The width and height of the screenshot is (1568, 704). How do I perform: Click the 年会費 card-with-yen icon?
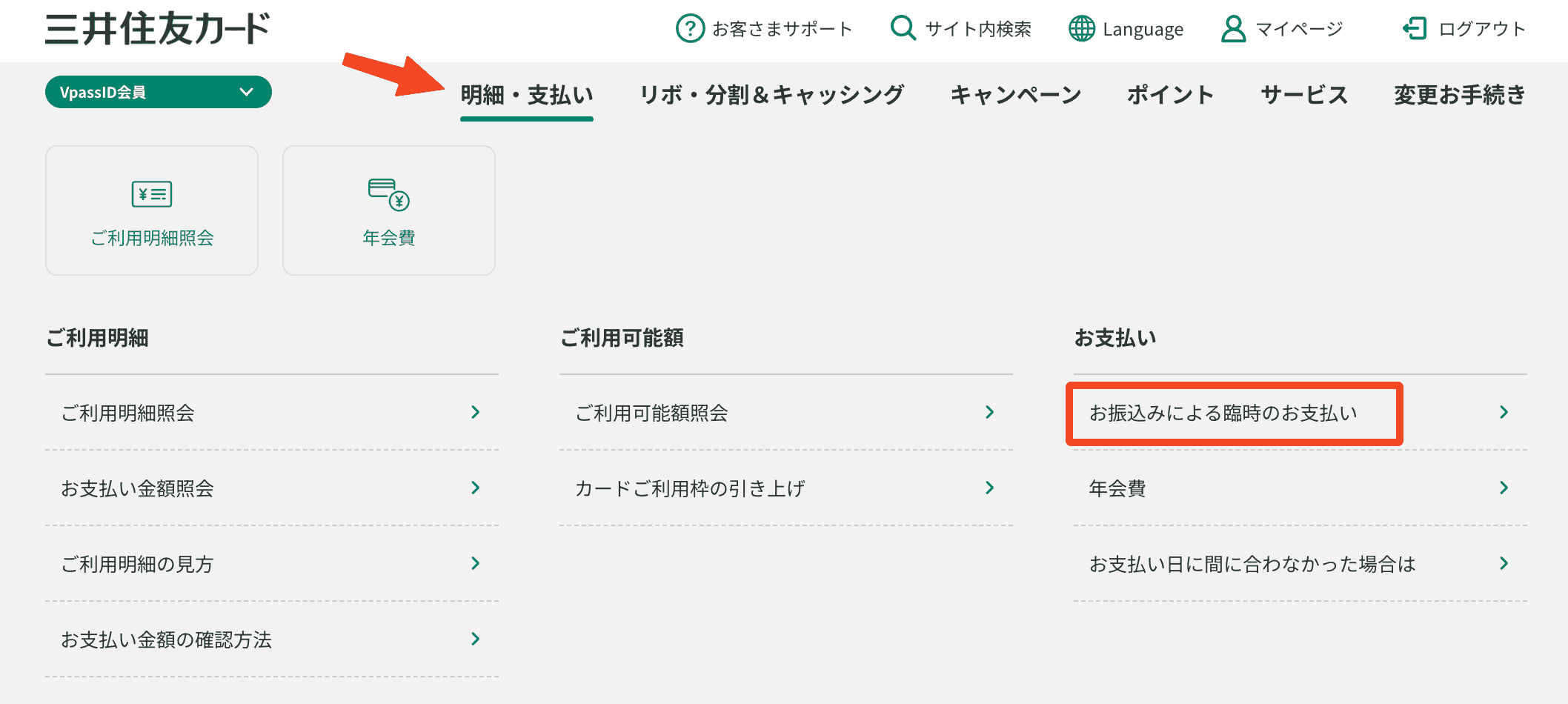point(389,194)
